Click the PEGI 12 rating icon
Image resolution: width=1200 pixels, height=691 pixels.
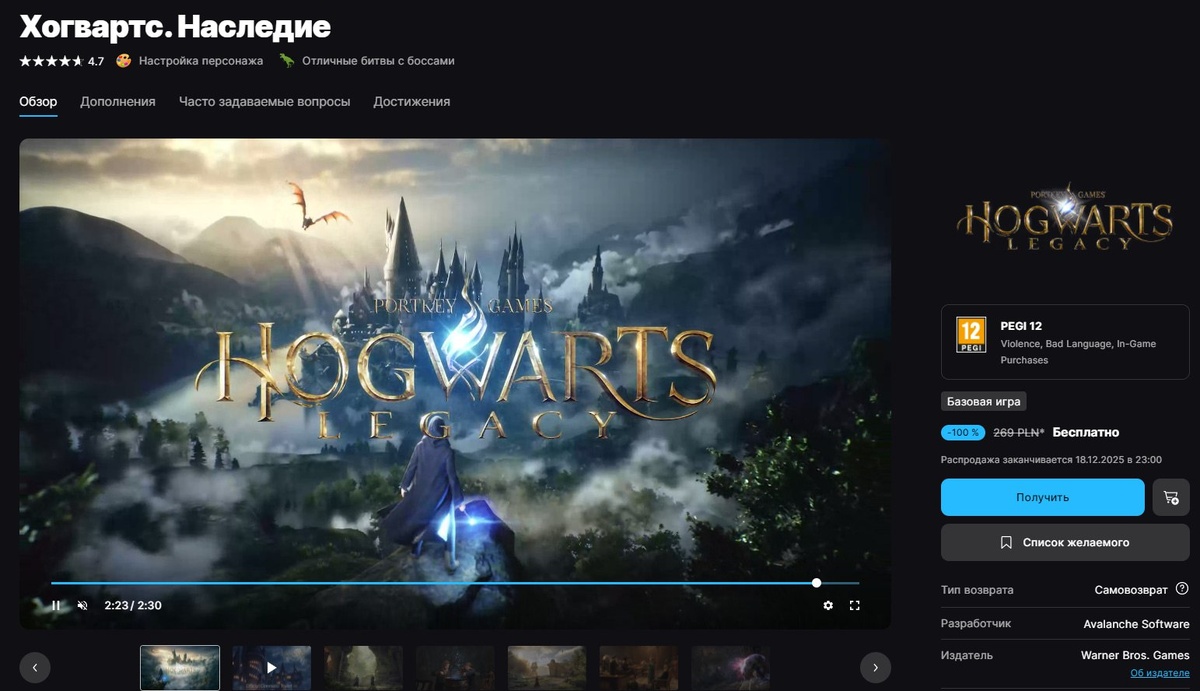point(970,334)
